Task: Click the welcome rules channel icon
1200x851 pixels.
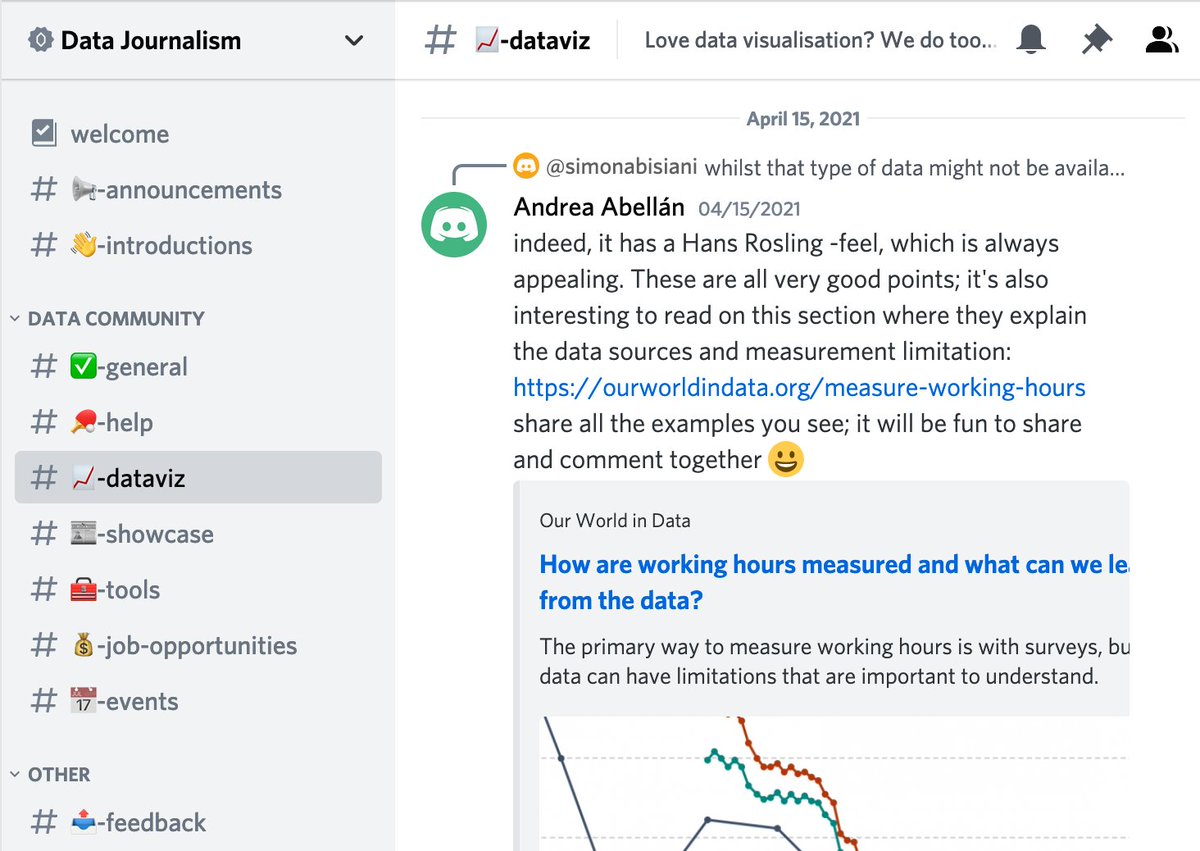Action: [x=44, y=134]
